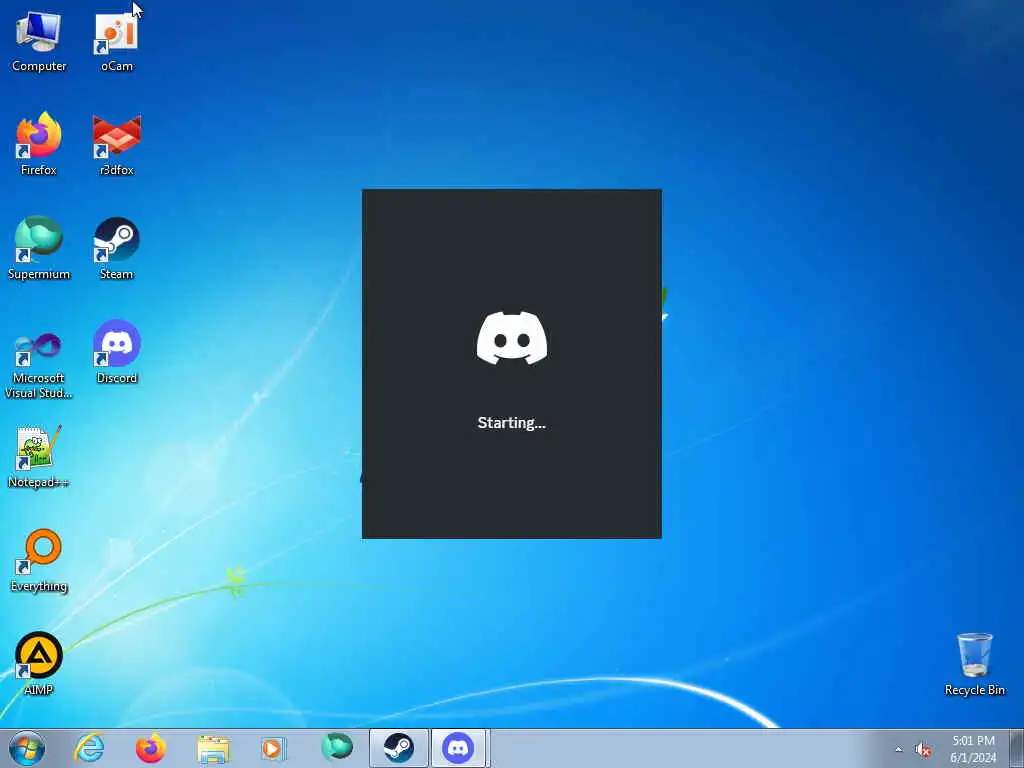Click the Discord desktop shortcut

(117, 352)
